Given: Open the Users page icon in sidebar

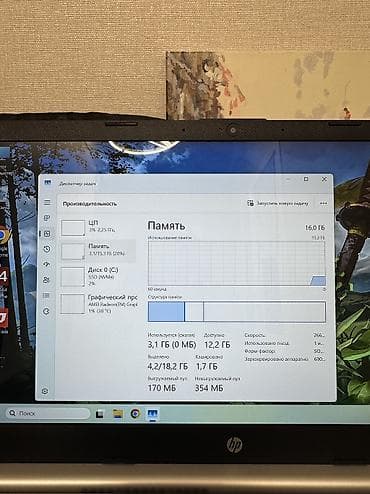Looking at the screenshot, I should [x=47, y=280].
